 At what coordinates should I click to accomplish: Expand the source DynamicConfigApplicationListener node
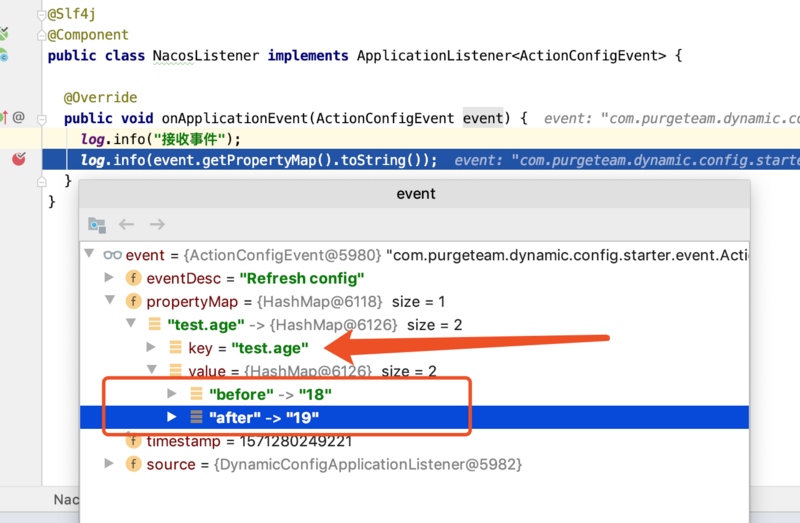pyautogui.click(x=109, y=463)
